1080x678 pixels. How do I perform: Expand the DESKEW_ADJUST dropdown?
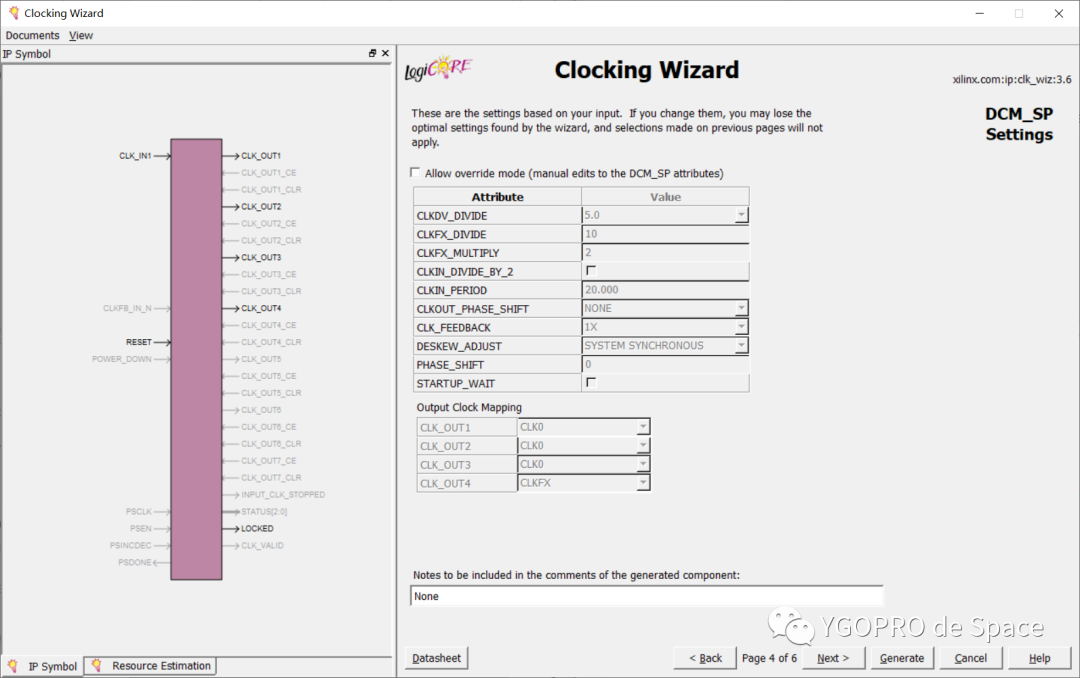[740, 345]
